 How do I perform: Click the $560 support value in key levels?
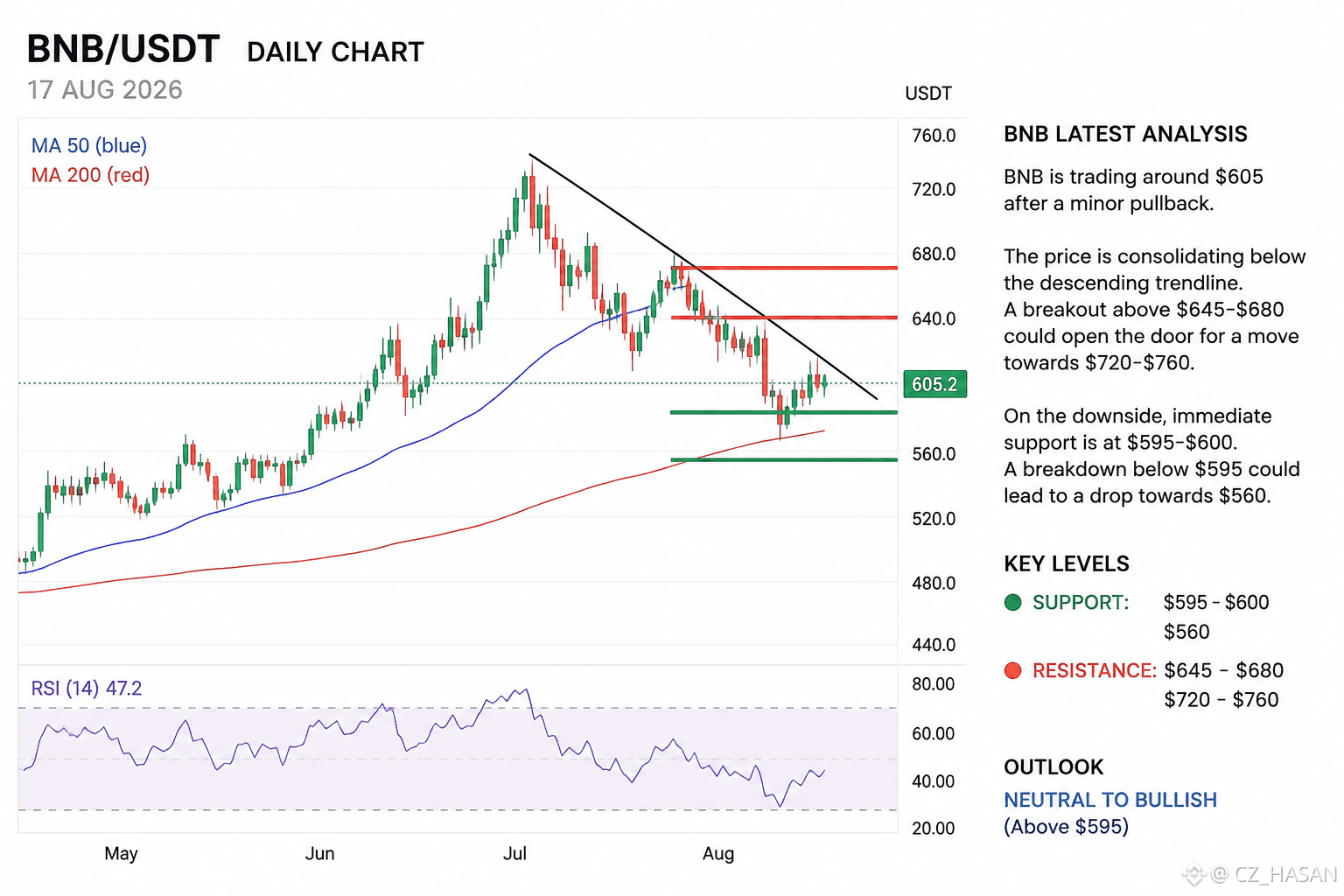point(1186,632)
